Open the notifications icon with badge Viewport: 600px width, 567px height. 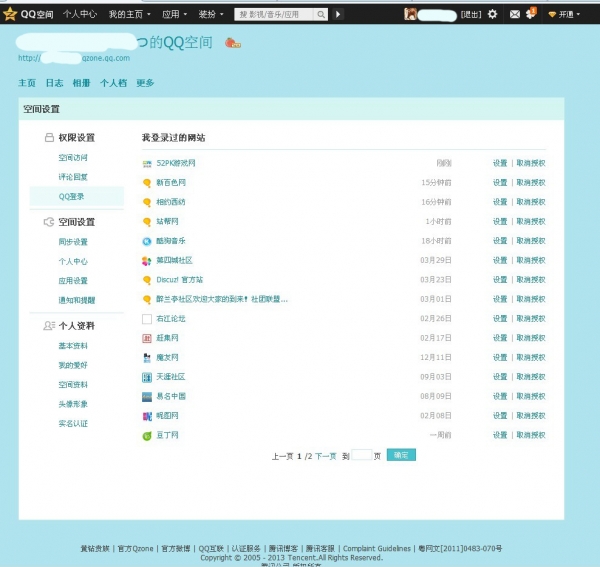pos(531,13)
